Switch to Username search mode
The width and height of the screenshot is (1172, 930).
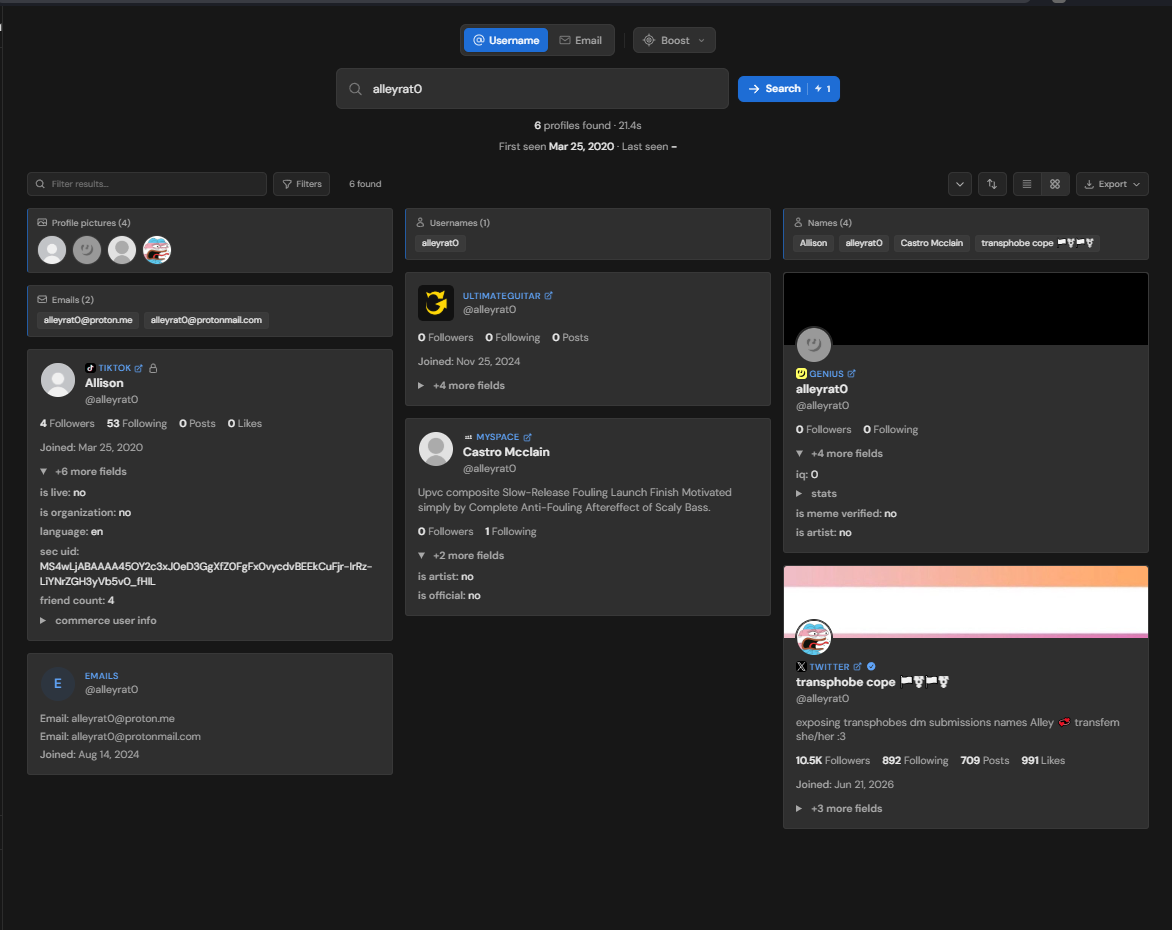(506, 40)
